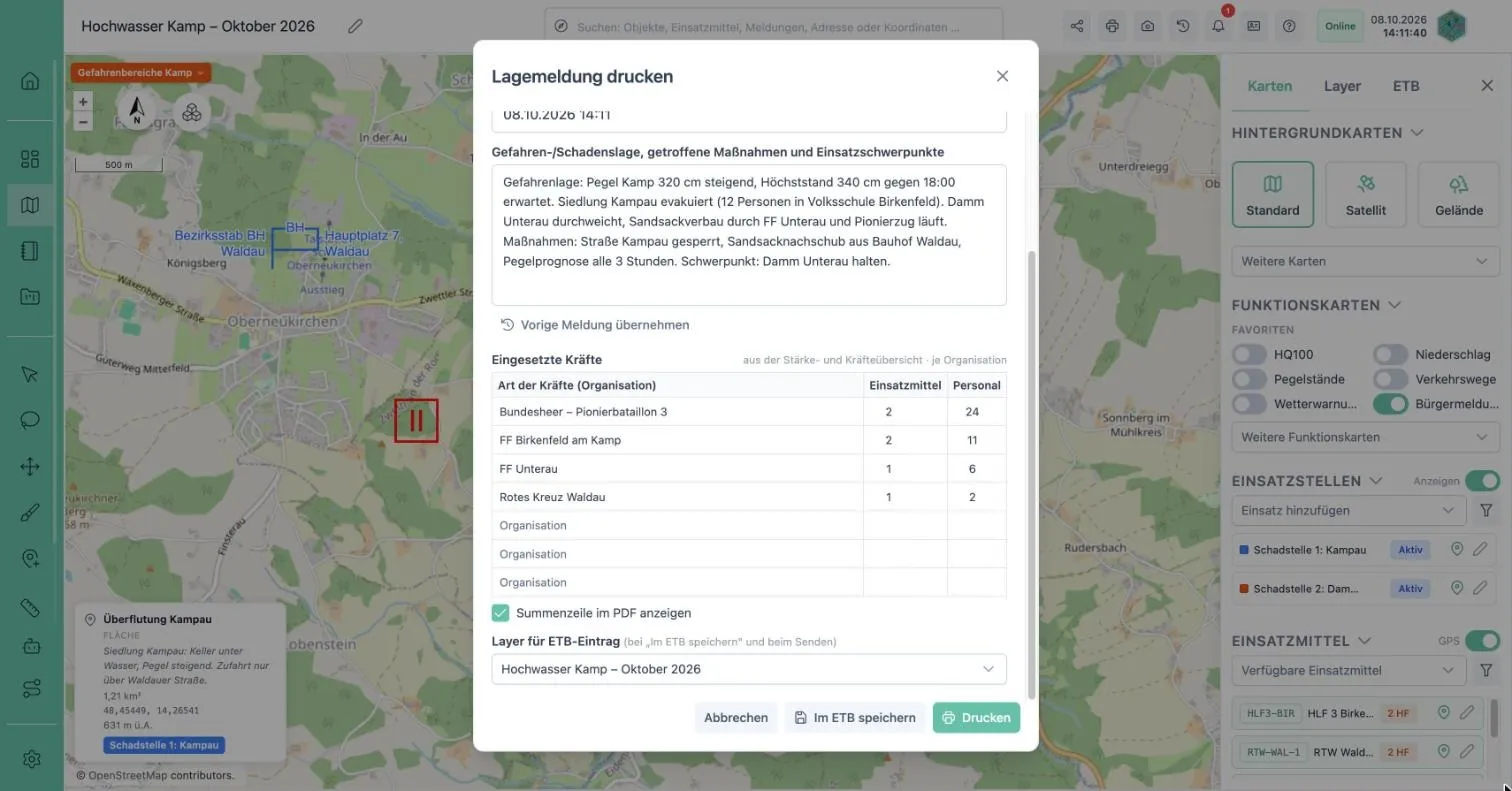Viewport: 1512px width, 791px height.
Task: Switch off the Einsatzstellen Anzeigen toggle
Action: pyautogui.click(x=1482, y=481)
